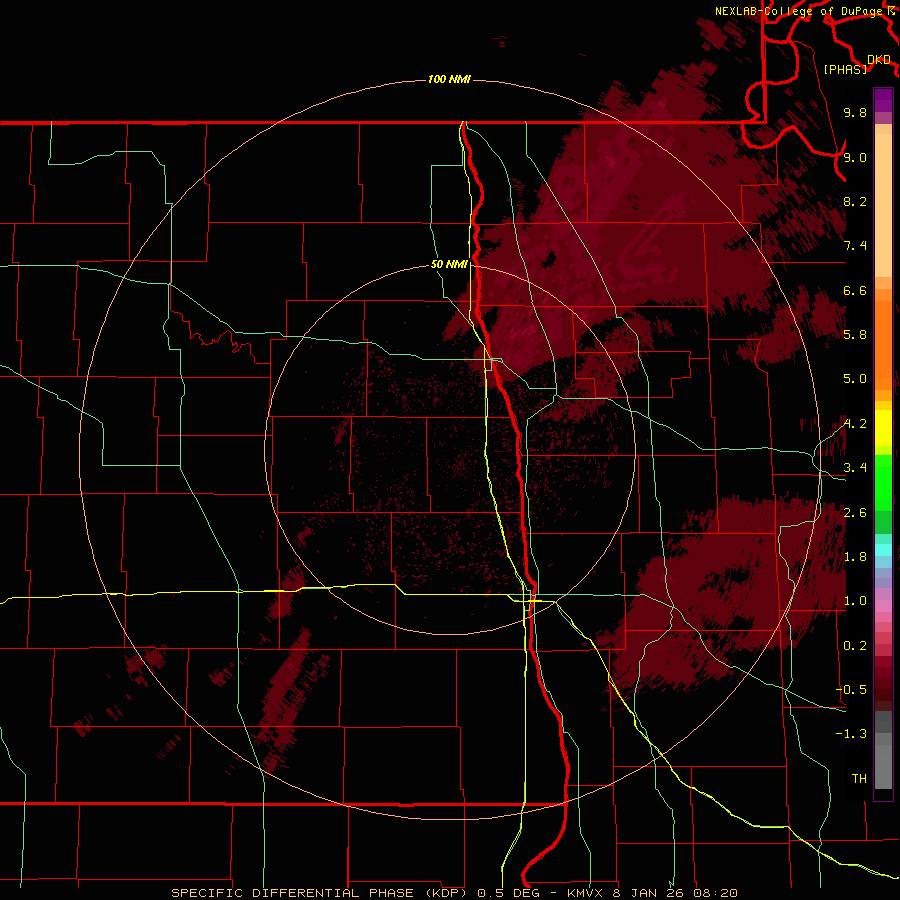The height and width of the screenshot is (900, 900).
Task: Click the 7.4 value on the color scale
Action: (855, 246)
